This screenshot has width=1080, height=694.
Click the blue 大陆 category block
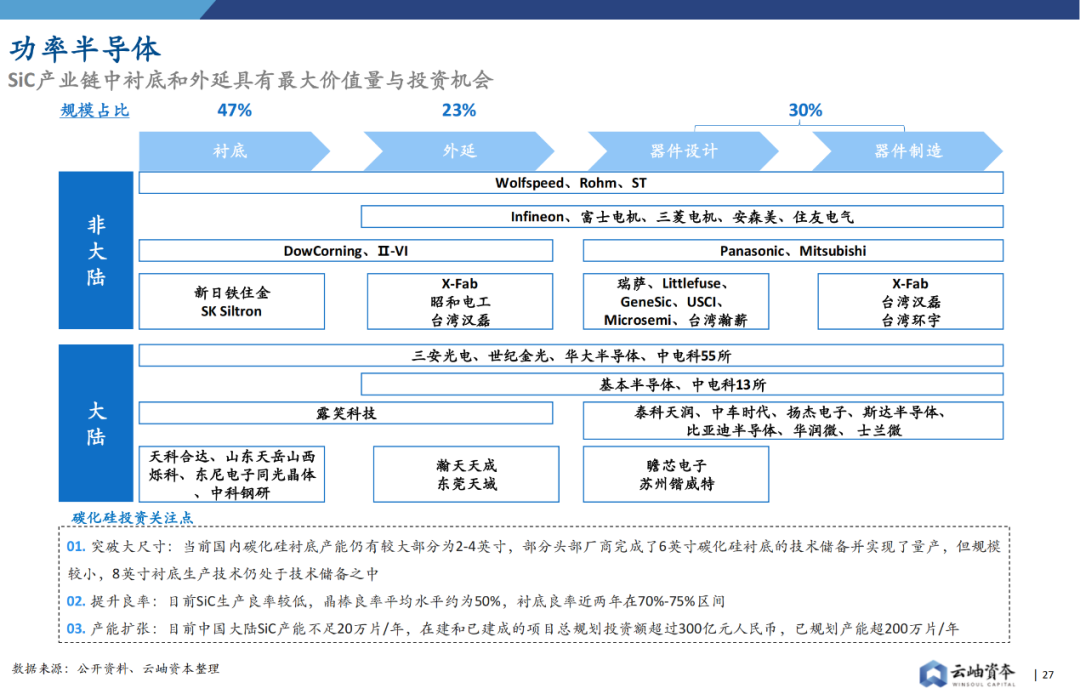96,423
